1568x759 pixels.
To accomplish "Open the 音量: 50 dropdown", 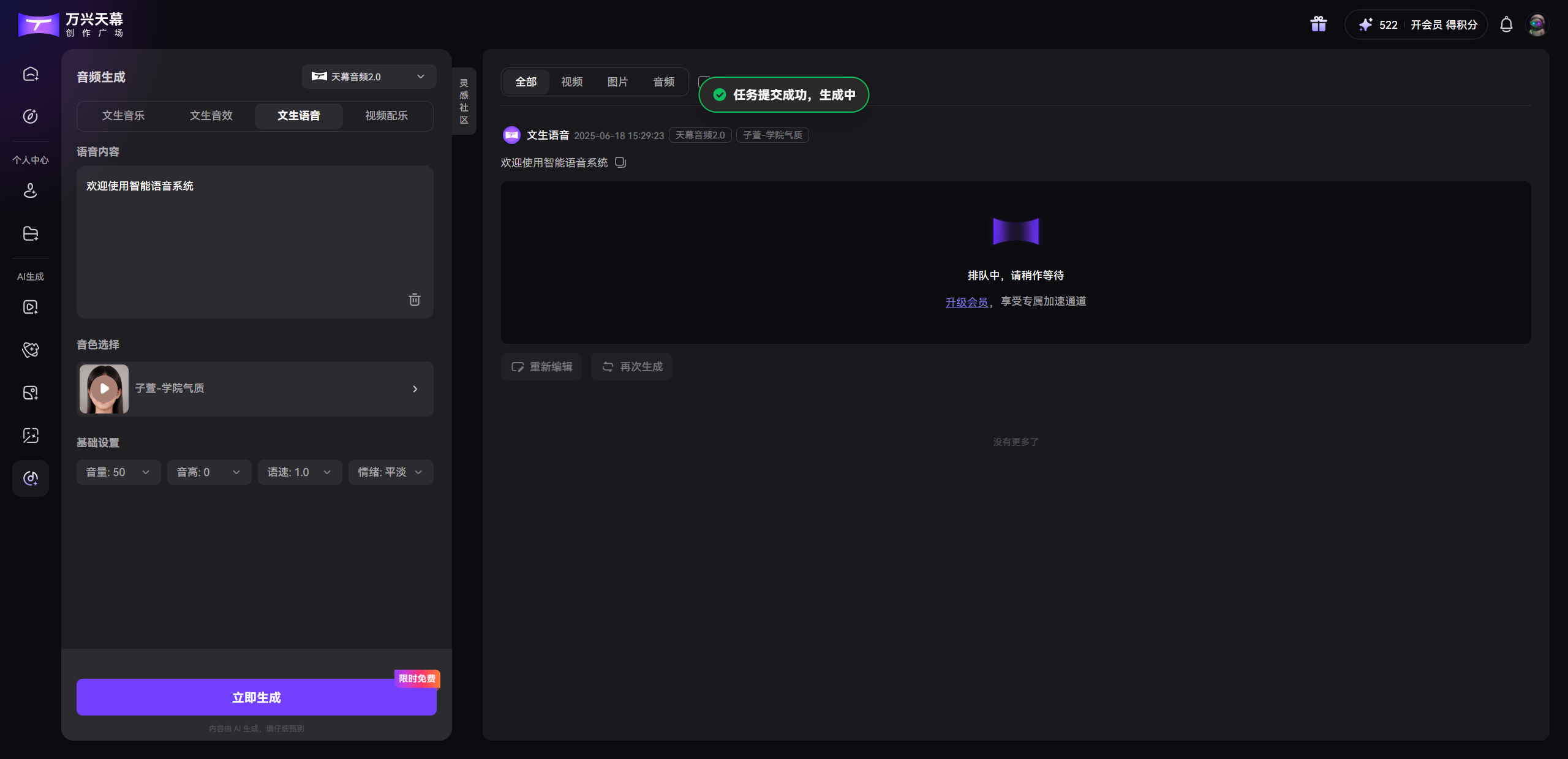I will [x=118, y=472].
